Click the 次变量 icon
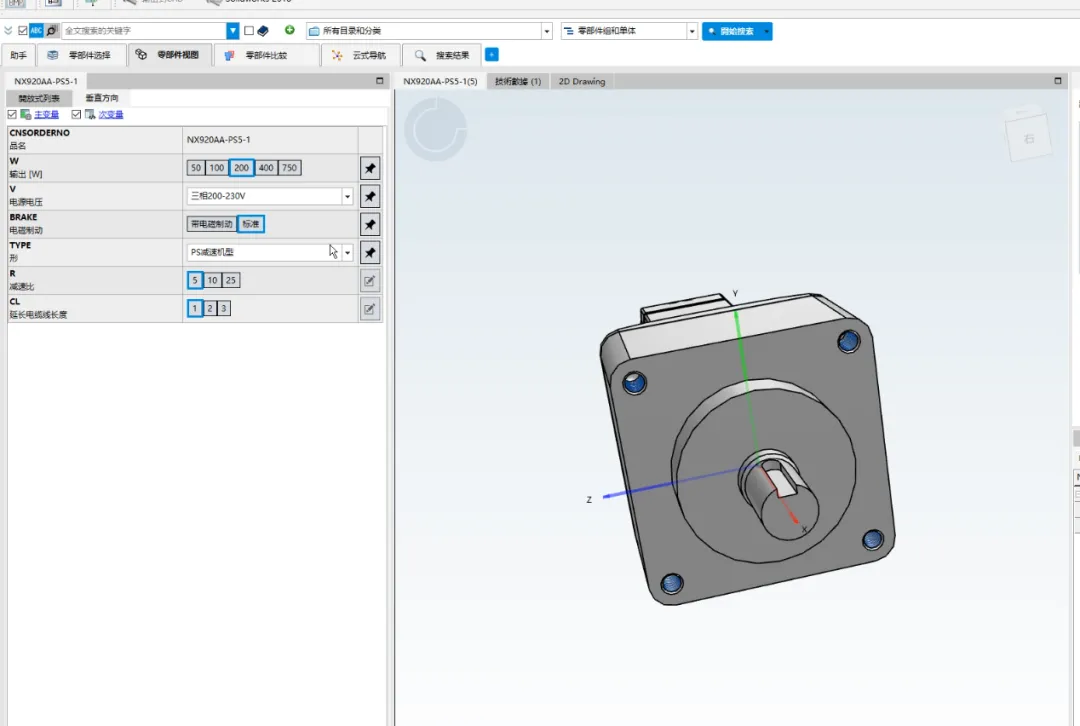 tap(90, 114)
